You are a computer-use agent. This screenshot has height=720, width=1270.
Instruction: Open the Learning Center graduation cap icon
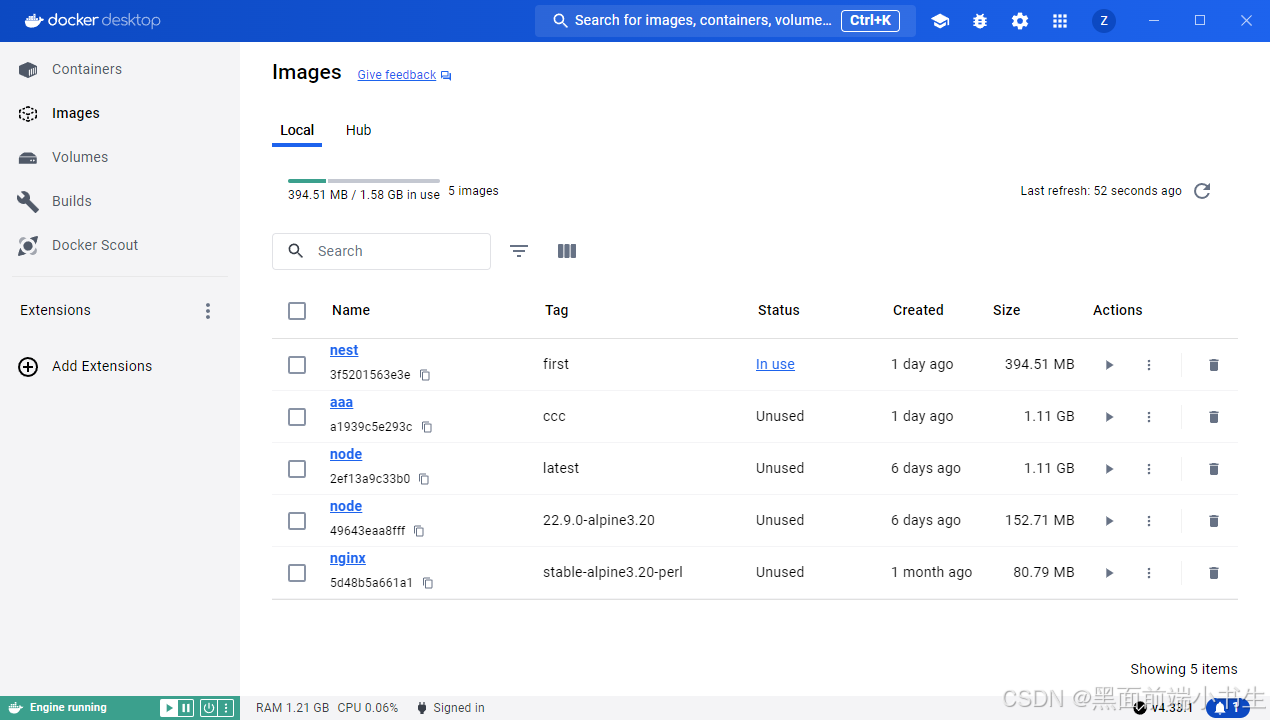(x=940, y=20)
